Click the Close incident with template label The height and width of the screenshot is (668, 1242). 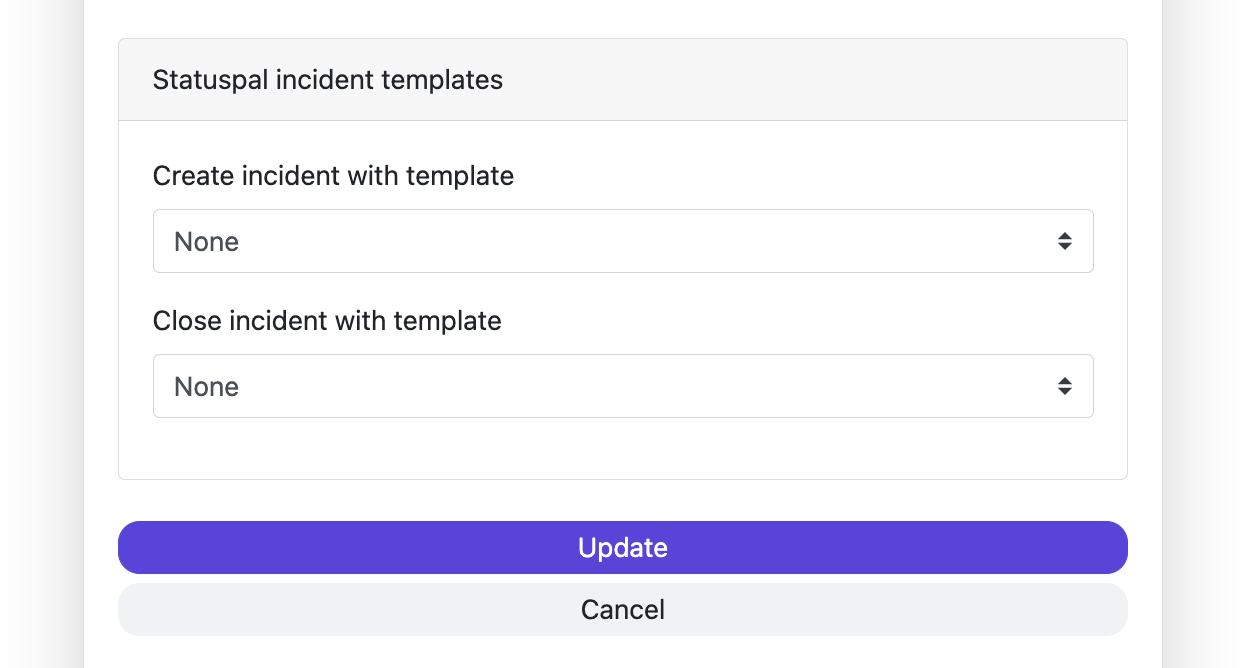tap(327, 321)
